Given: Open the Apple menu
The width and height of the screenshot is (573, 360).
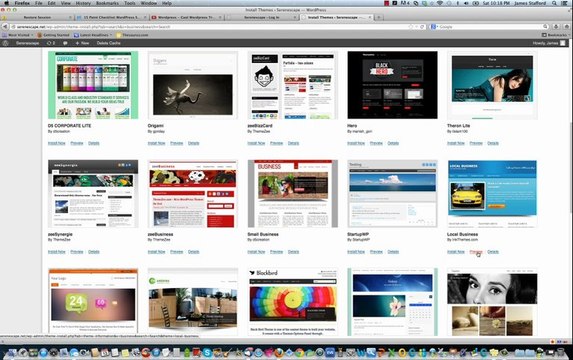Looking at the screenshot, I should [x=6, y=3].
